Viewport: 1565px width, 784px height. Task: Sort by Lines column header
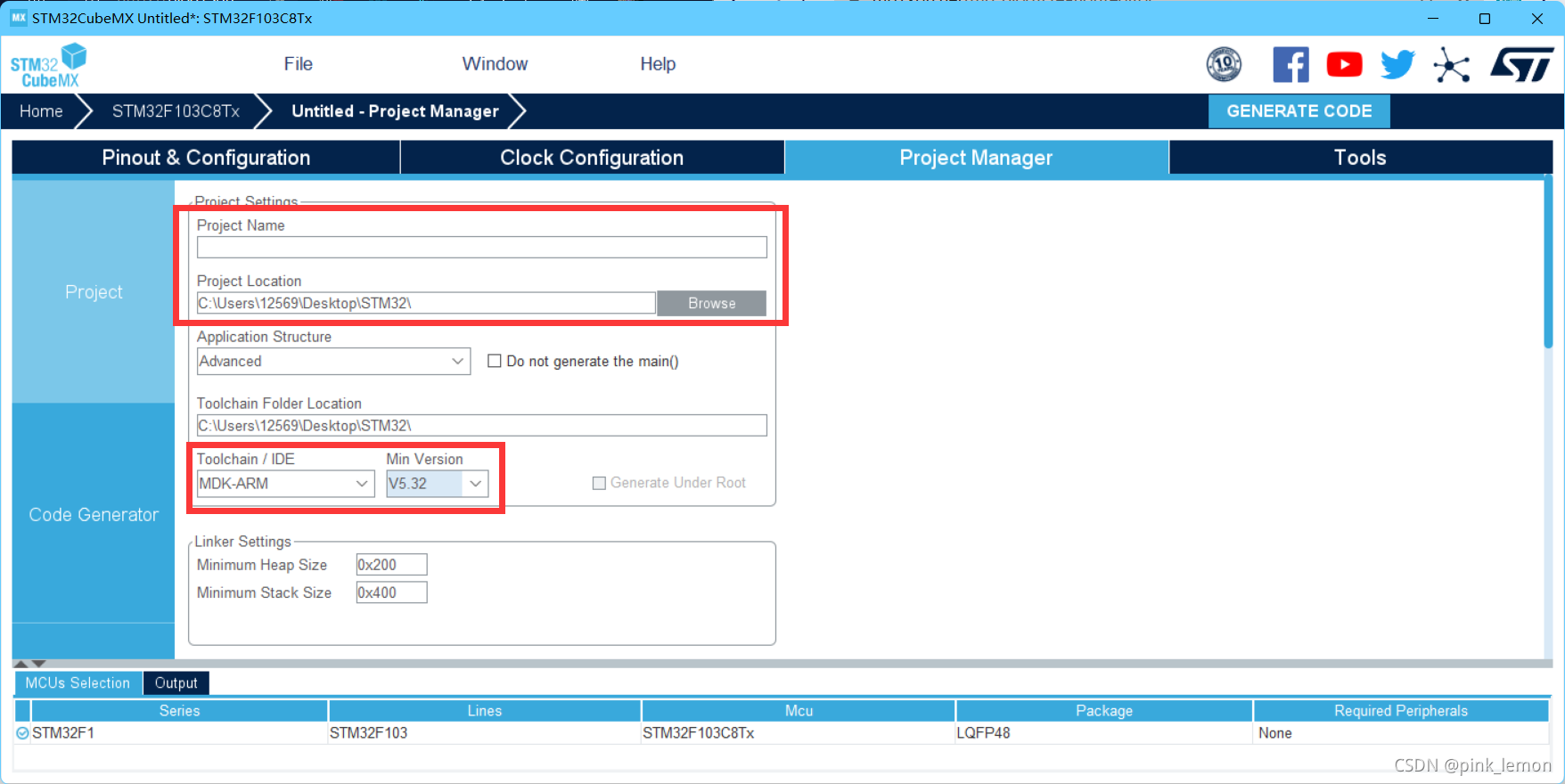click(485, 711)
